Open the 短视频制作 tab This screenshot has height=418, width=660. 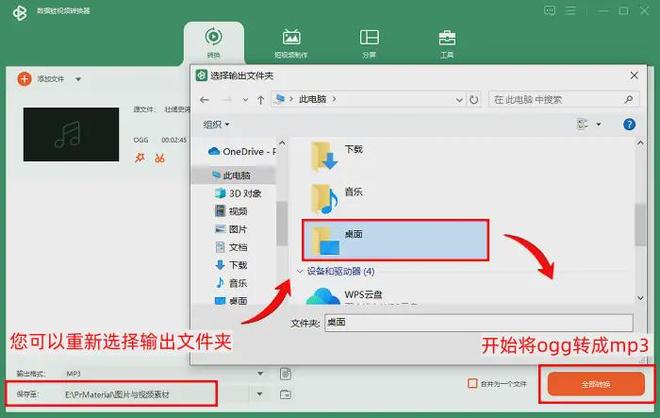click(291, 44)
